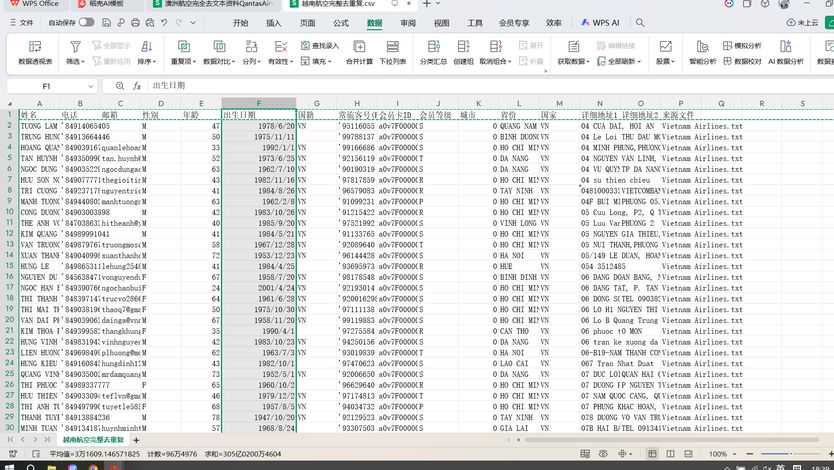The image size is (834, 470).
Task: Click the new document plus button
Action: point(427,4)
